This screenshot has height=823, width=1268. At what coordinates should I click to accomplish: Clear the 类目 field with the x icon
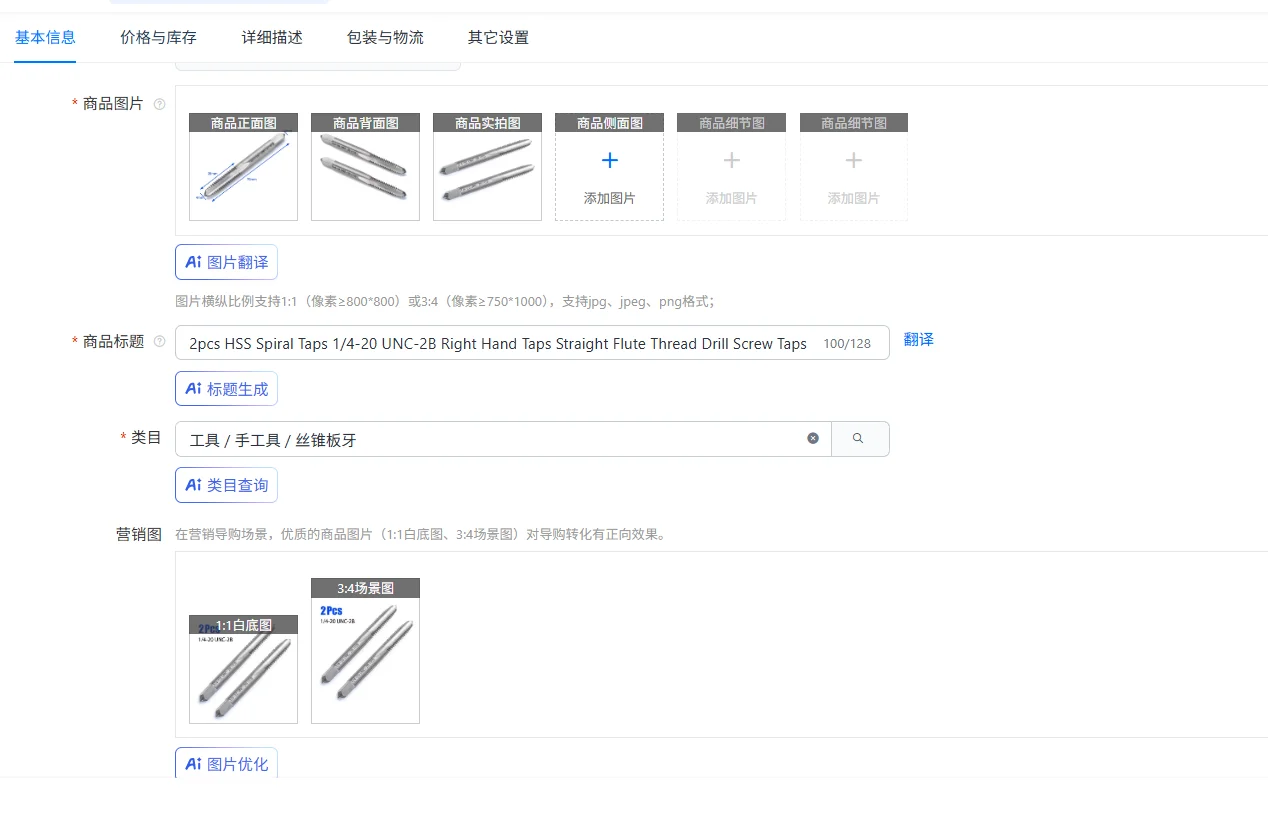813,438
